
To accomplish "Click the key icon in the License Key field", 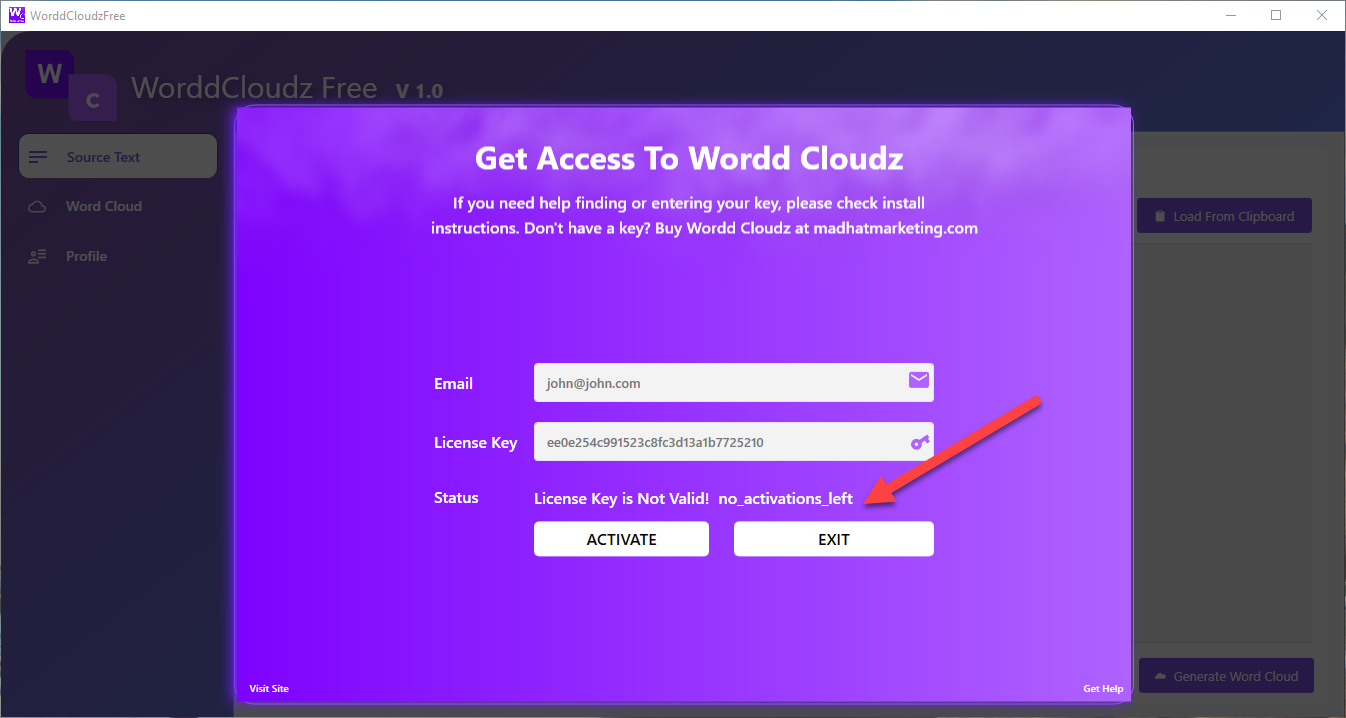I will tap(919, 442).
